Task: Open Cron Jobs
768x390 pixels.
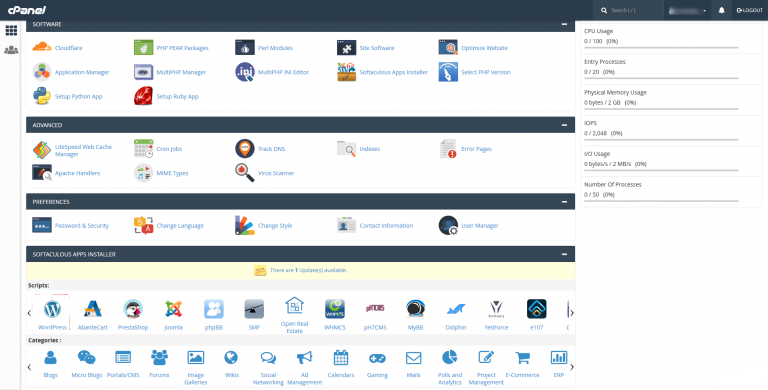Action: click(x=158, y=149)
